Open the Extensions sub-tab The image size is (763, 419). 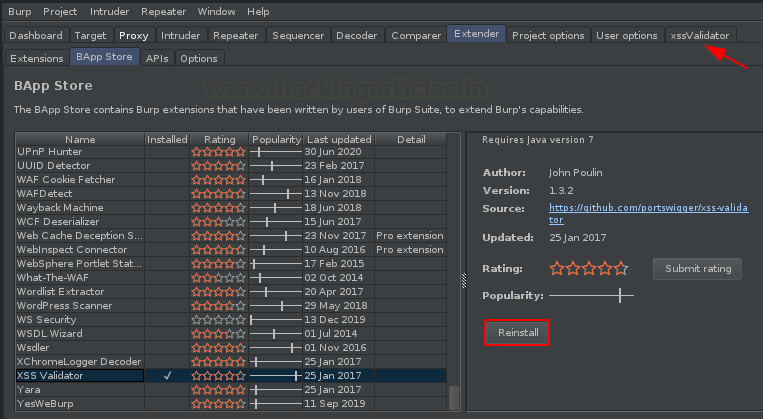(x=37, y=58)
